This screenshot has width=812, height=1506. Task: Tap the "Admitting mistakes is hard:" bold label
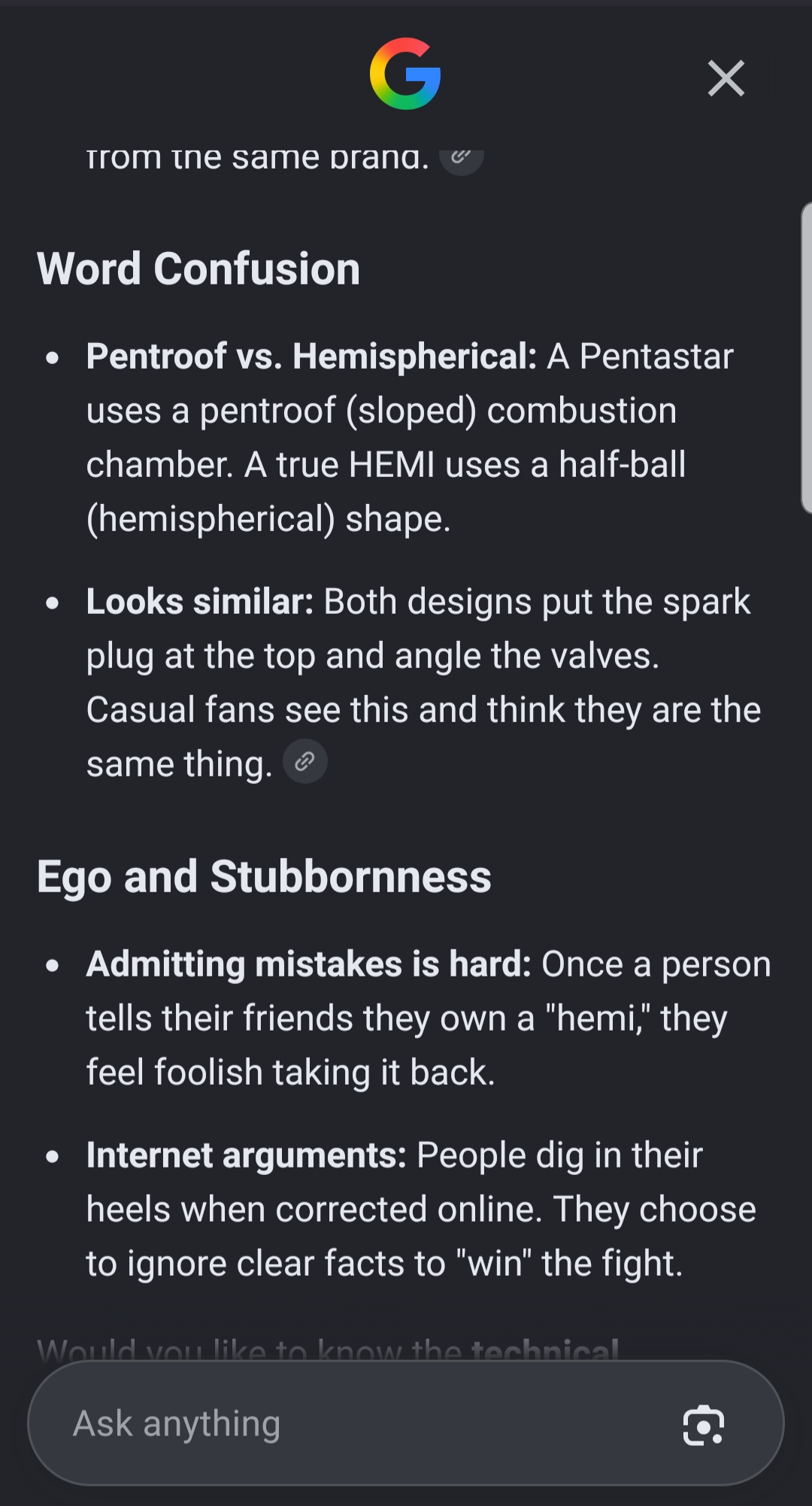pyautogui.click(x=309, y=964)
